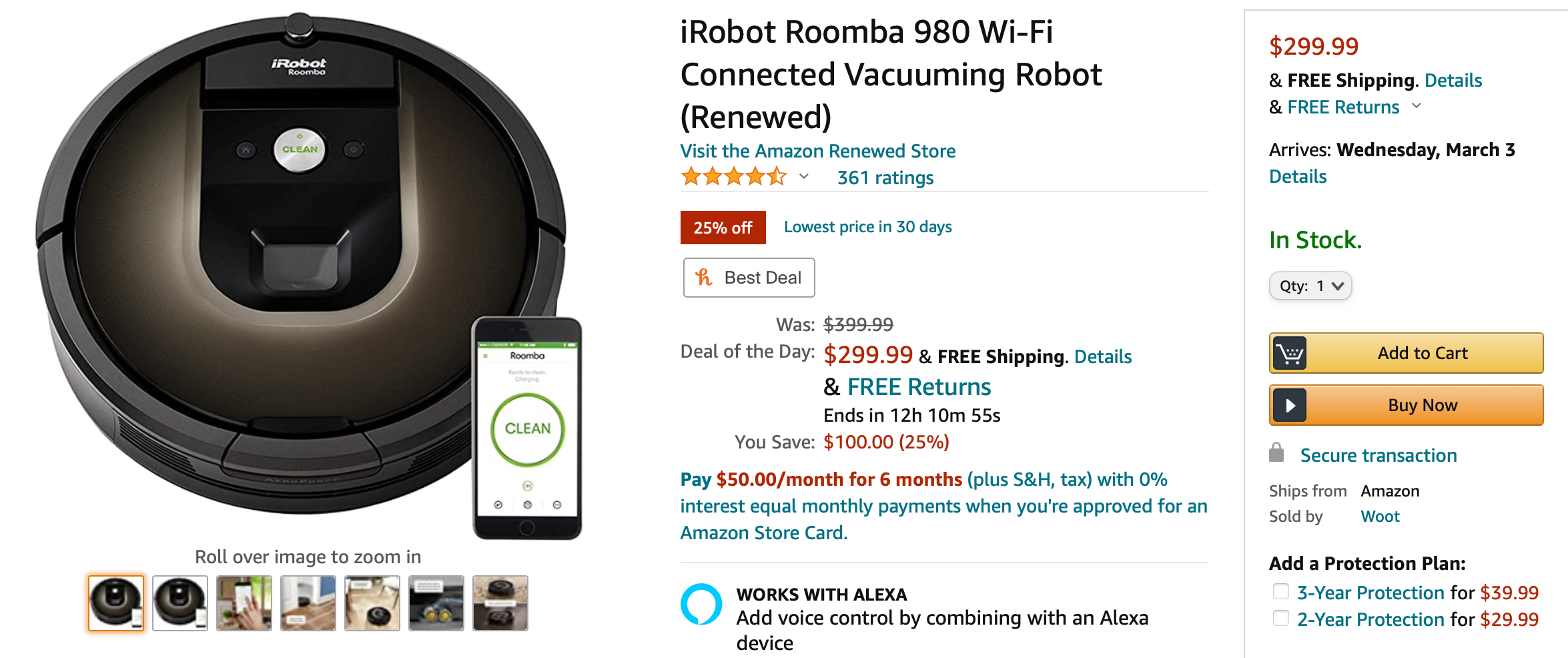Open the Qty quantity dropdown
The width and height of the screenshot is (1568, 658).
tap(1310, 286)
